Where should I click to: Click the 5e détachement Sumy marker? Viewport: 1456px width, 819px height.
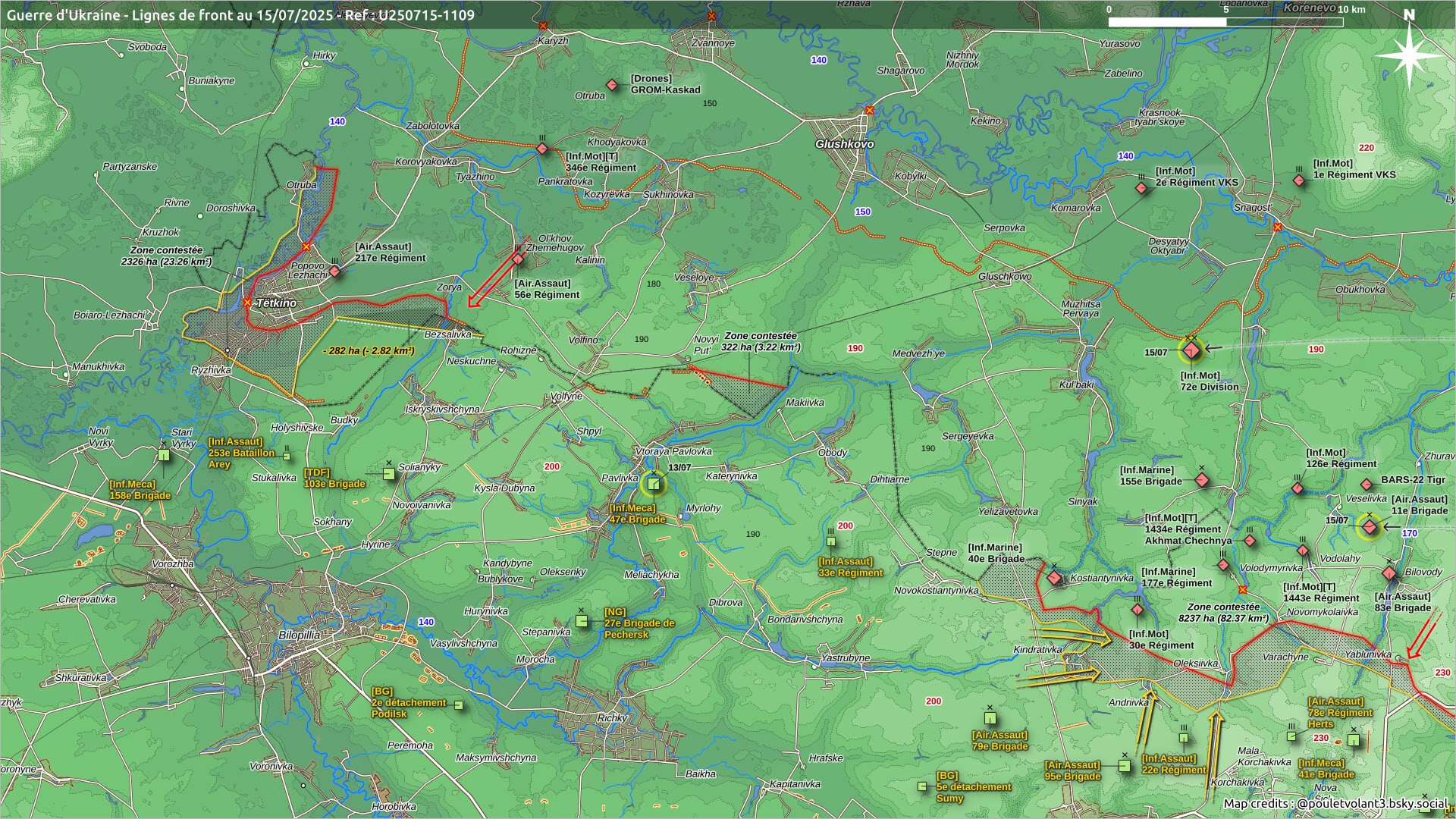922,786
